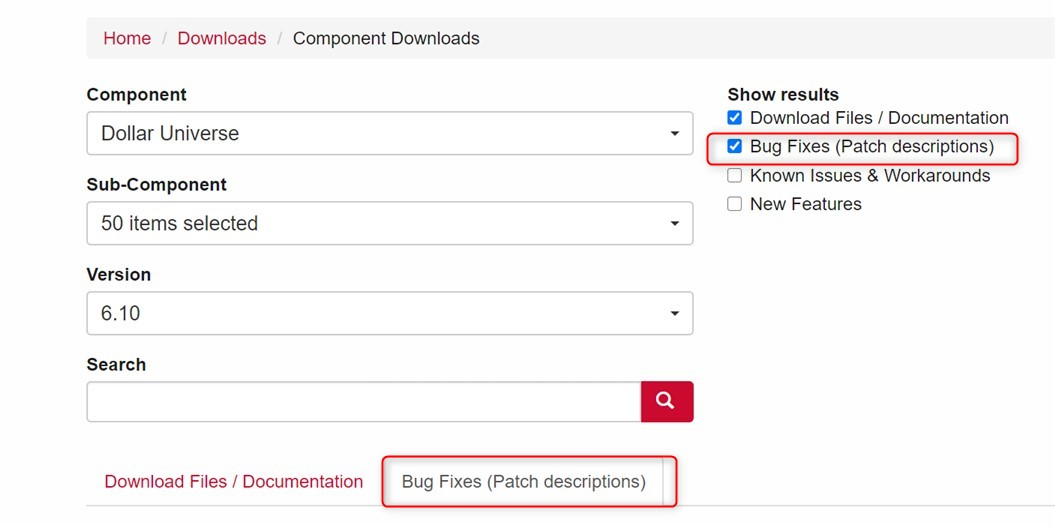Click the Known Issues & Workarounds label
This screenshot has height=528, width=1055.
pyautogui.click(x=869, y=176)
